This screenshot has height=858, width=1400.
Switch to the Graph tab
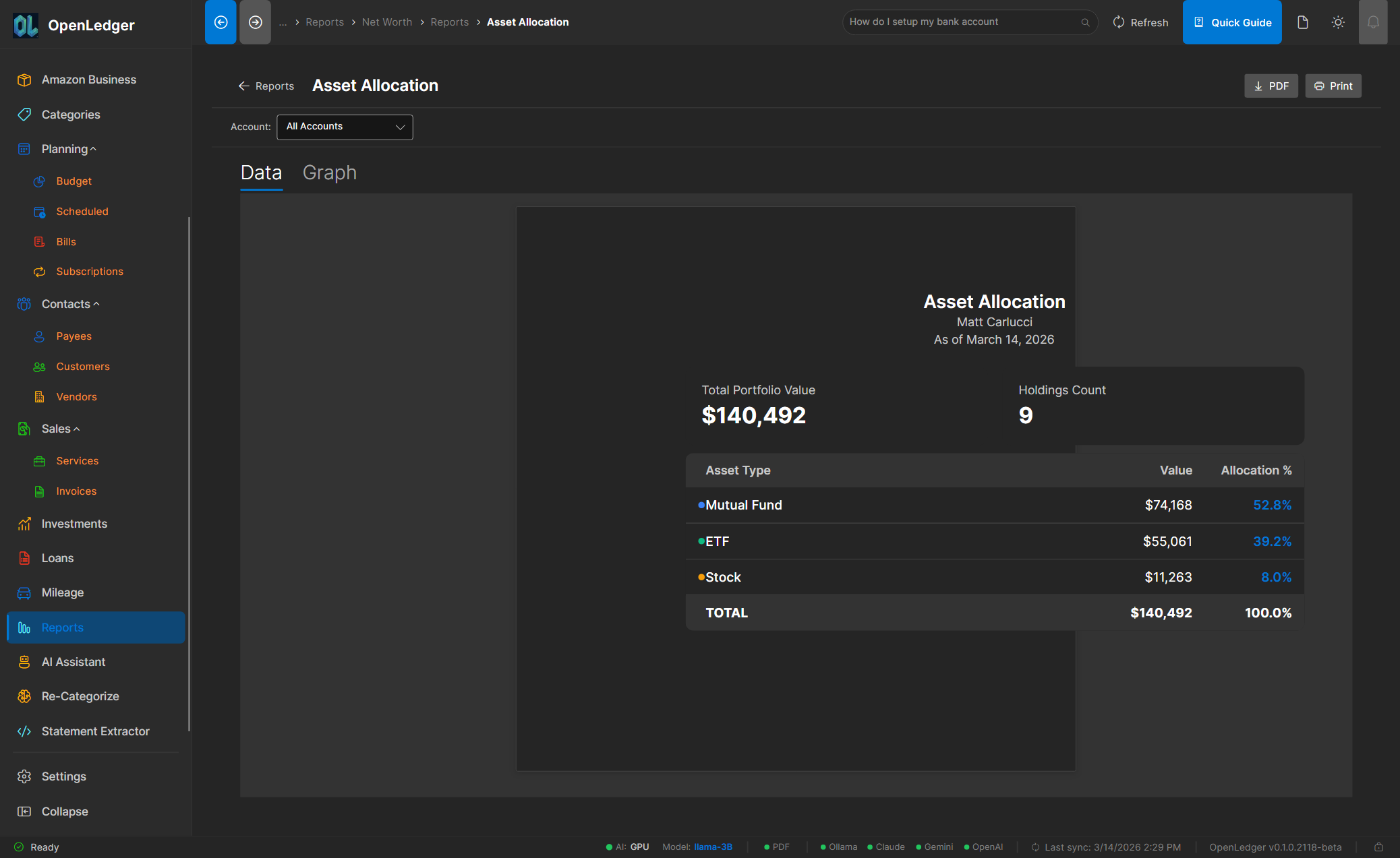coord(330,173)
